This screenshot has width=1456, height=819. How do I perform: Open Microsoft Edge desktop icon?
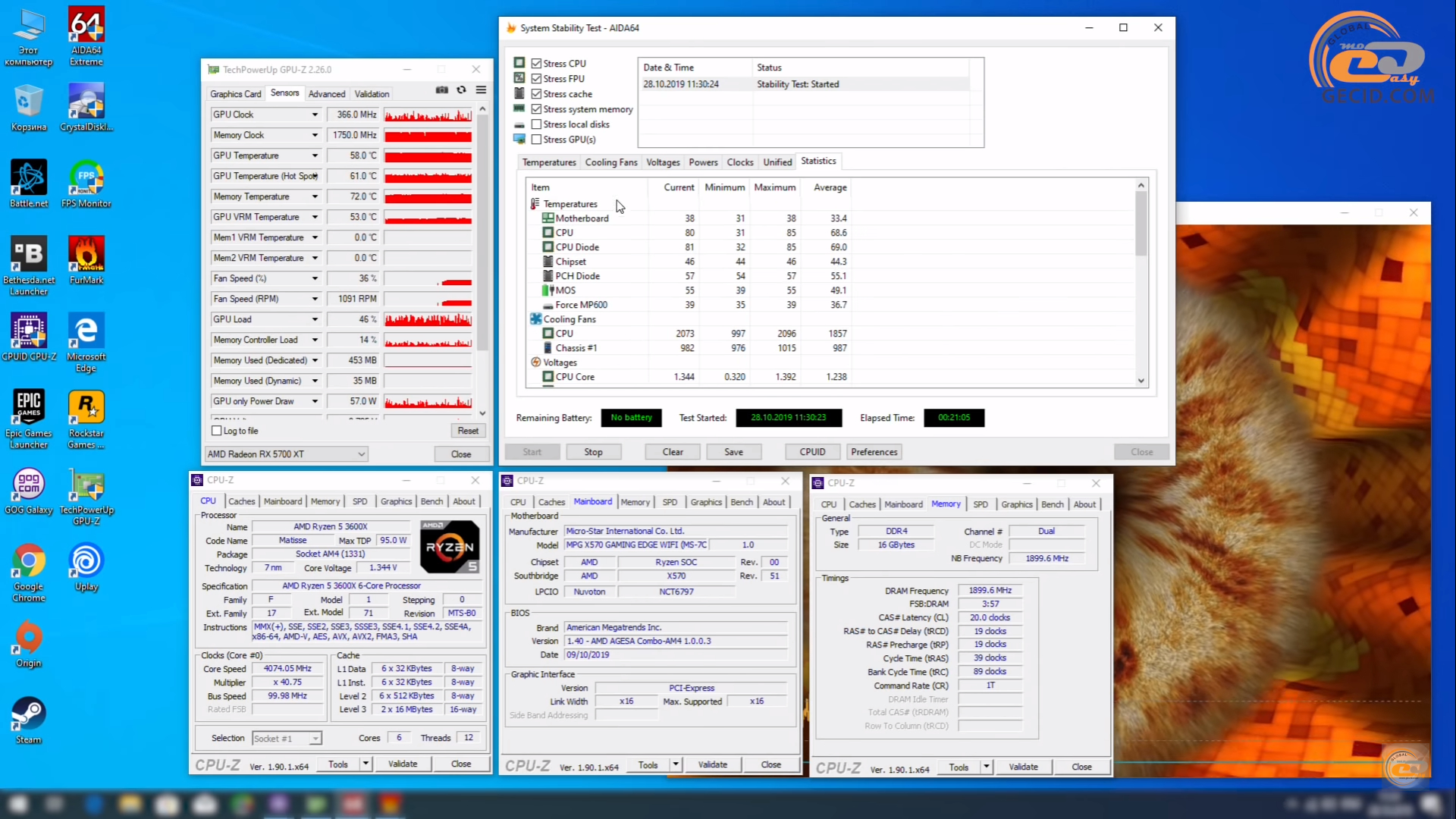[x=86, y=342]
